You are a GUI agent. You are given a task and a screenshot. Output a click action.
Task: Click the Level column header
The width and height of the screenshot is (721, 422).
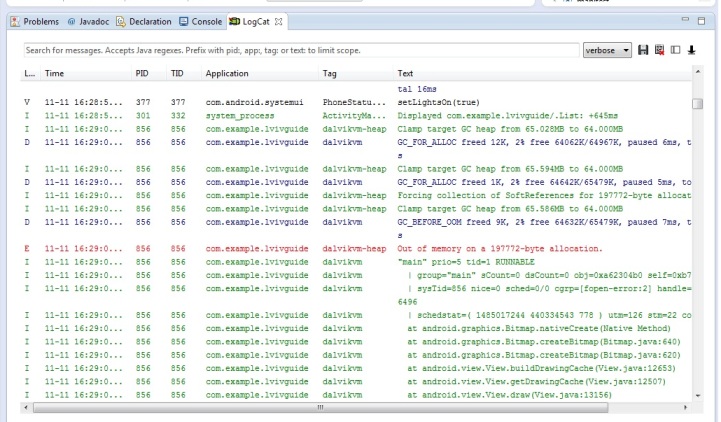pos(30,74)
